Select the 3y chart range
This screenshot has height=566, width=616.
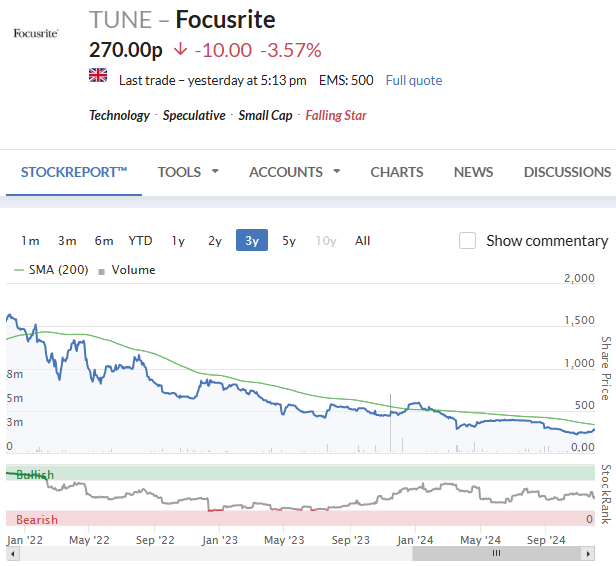(252, 240)
